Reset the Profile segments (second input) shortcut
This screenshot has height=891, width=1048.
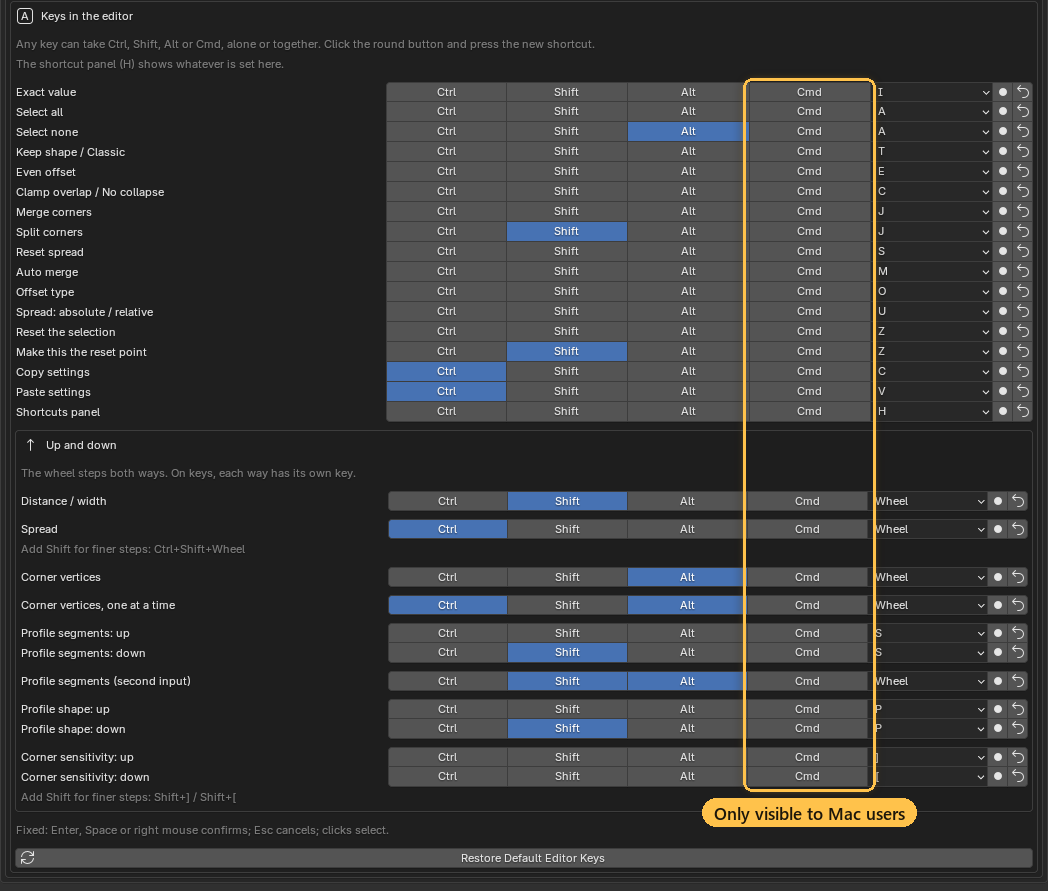coord(1018,681)
